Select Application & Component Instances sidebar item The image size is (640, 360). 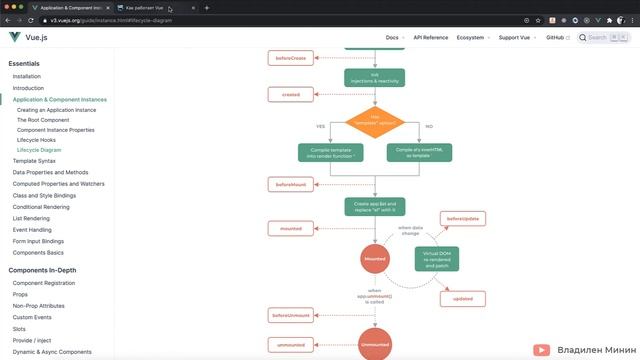tap(60, 100)
